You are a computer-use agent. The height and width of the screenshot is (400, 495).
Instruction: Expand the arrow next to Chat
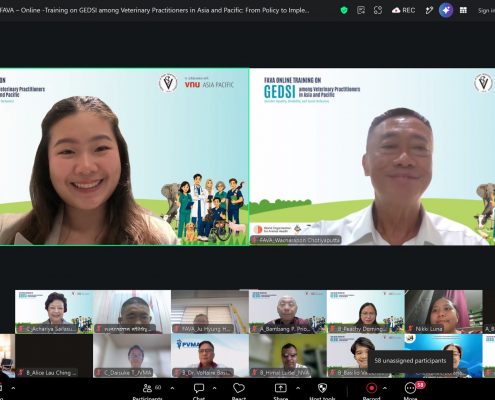click(x=214, y=388)
